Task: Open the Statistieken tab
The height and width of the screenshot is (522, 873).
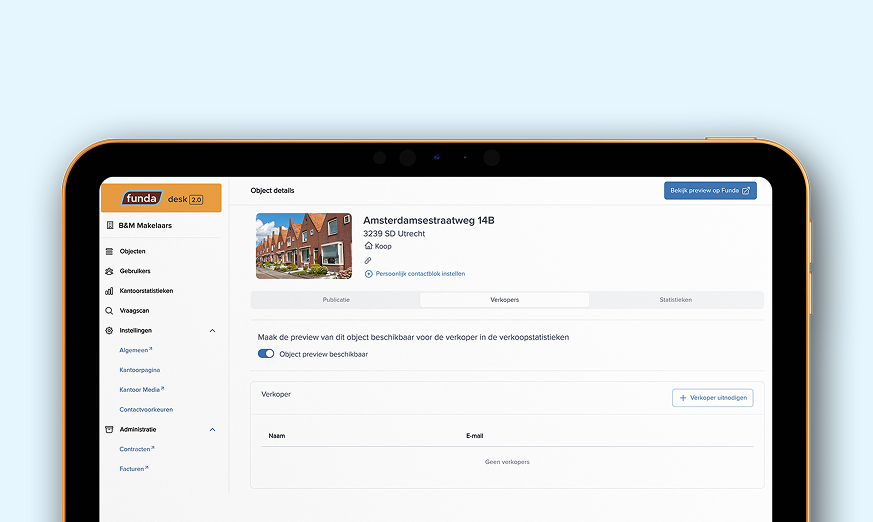Action: [675, 300]
